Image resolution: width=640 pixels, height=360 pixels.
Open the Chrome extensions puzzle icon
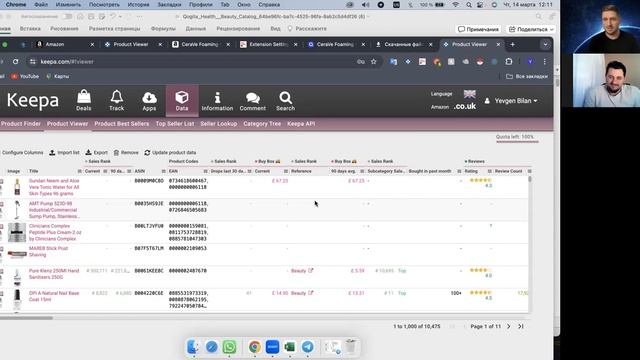tap(509, 62)
